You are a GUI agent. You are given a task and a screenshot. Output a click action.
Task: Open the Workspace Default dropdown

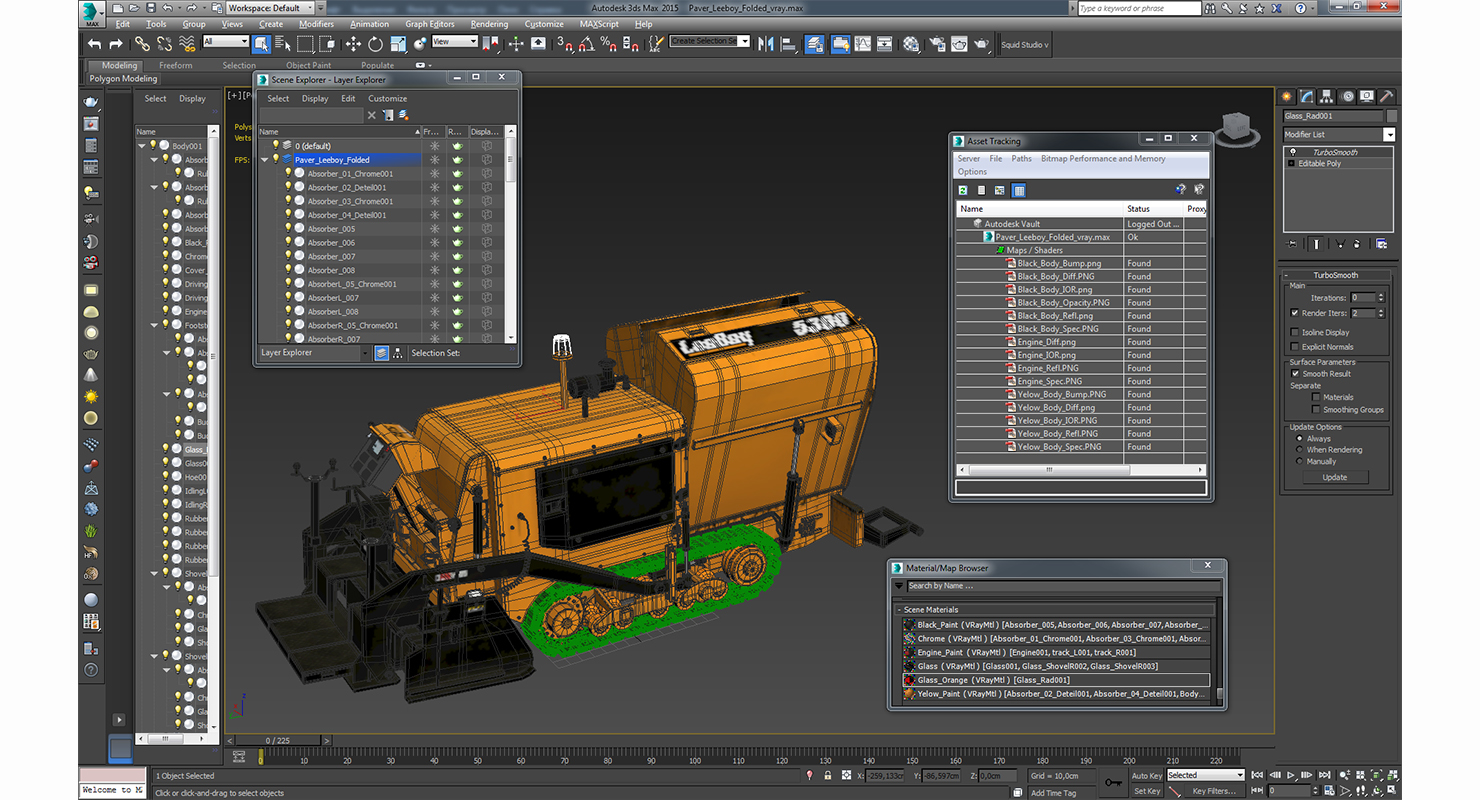coord(270,8)
